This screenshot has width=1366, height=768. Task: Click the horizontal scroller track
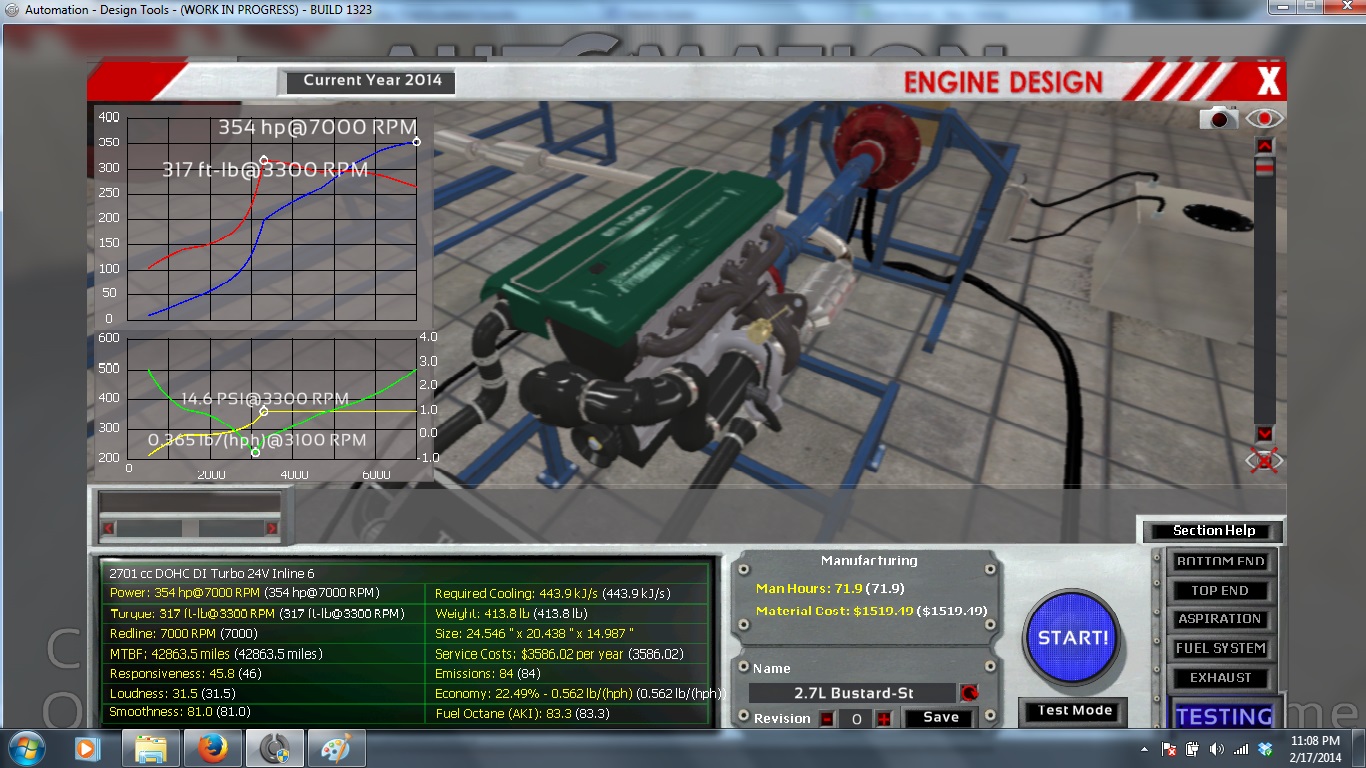190,528
